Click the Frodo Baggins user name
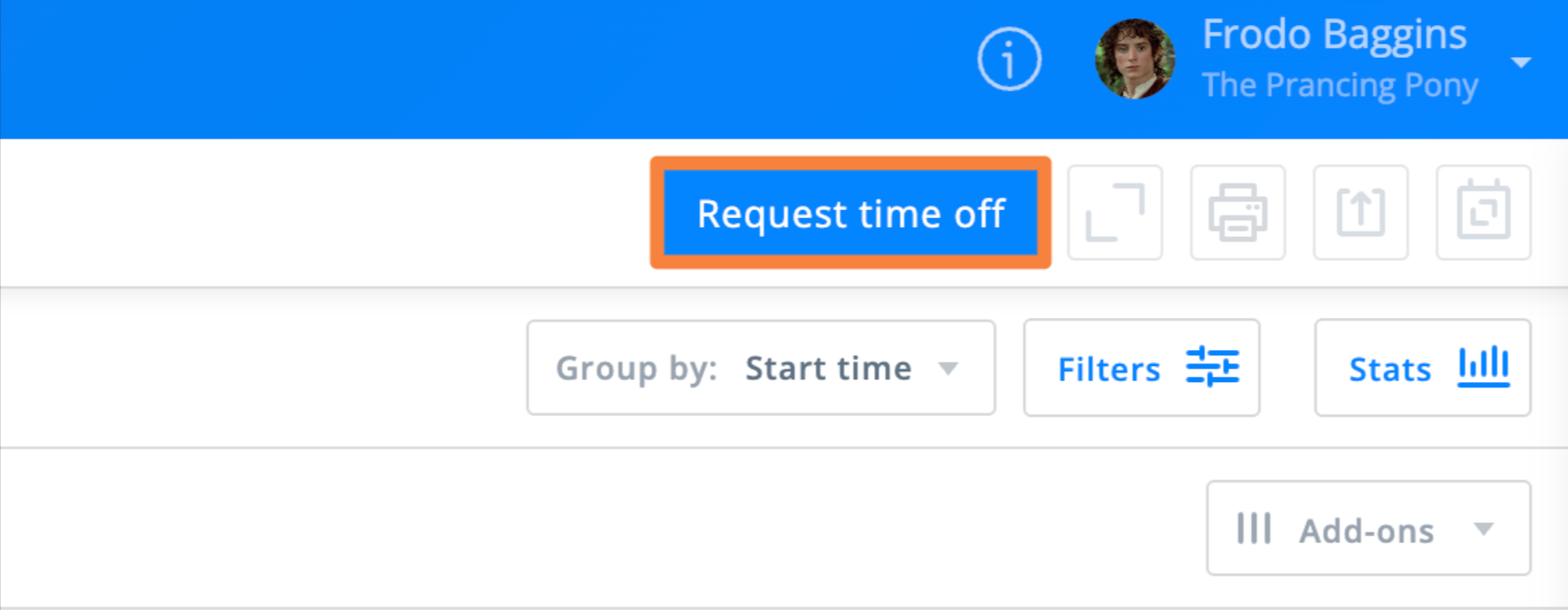The image size is (1568, 610). pos(1334,35)
